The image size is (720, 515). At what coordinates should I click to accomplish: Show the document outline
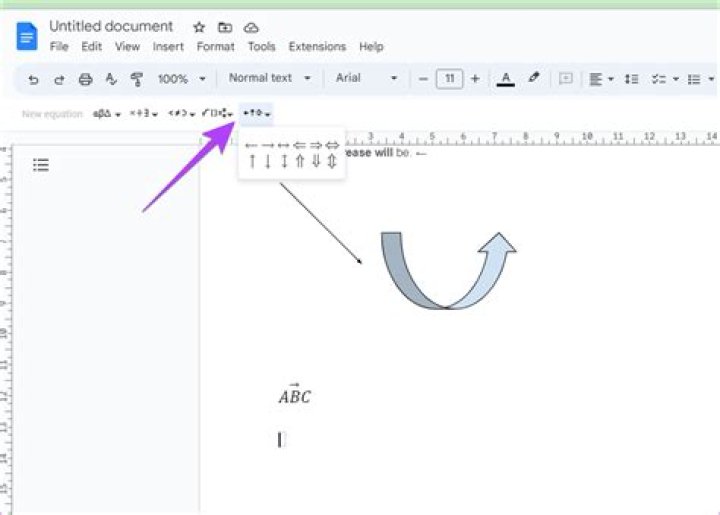pos(41,164)
